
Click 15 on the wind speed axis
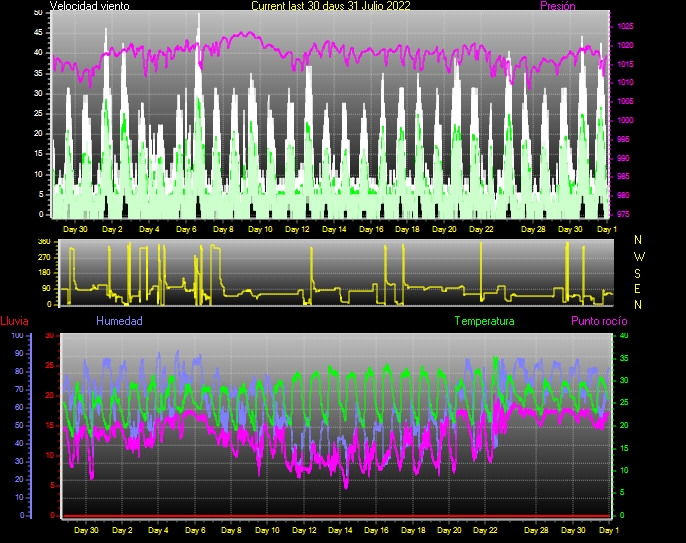pyautogui.click(x=38, y=154)
